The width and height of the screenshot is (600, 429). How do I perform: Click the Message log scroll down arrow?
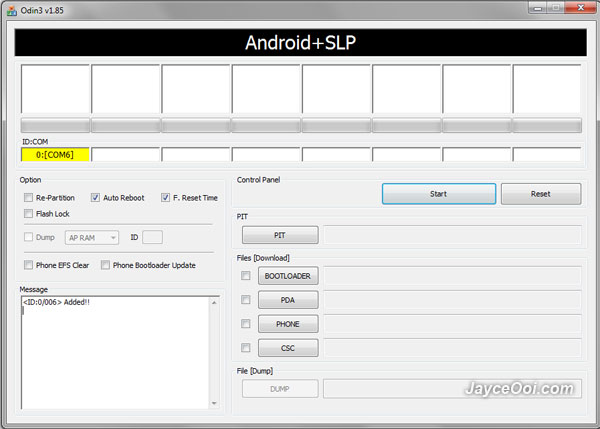pyautogui.click(x=214, y=403)
